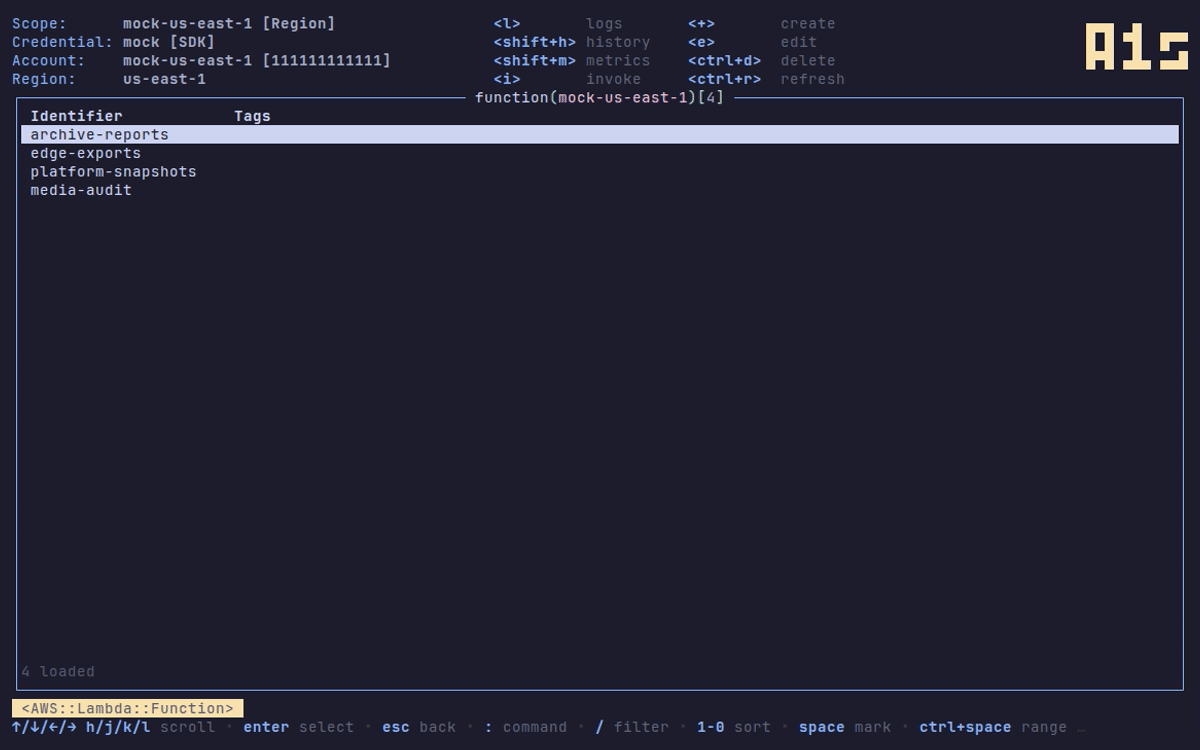Click the Region: label
Viewport: 1200px width, 750px height.
[44, 79]
